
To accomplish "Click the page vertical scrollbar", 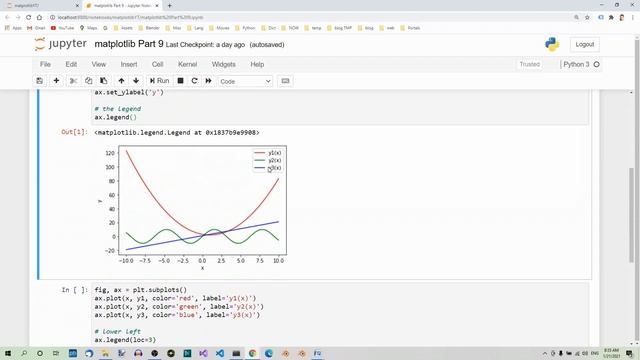I will [631, 214].
